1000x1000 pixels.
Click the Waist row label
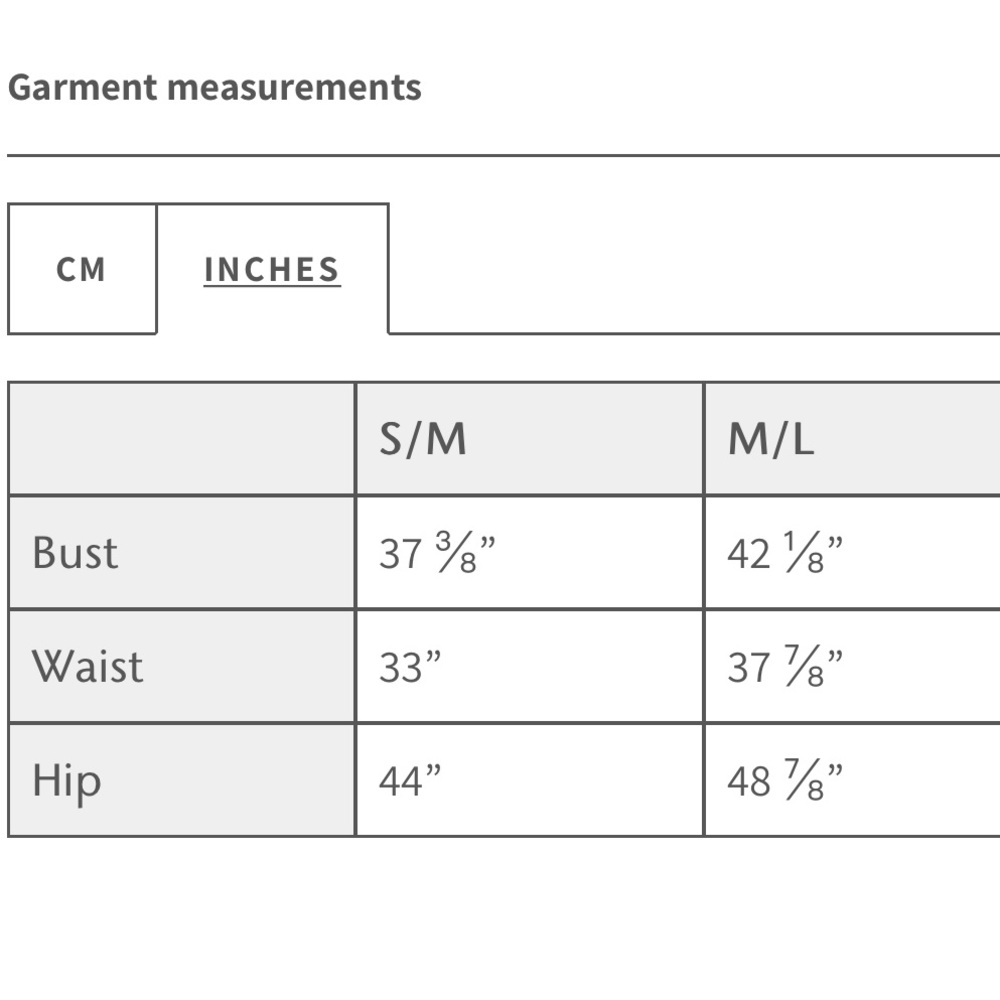(88, 666)
